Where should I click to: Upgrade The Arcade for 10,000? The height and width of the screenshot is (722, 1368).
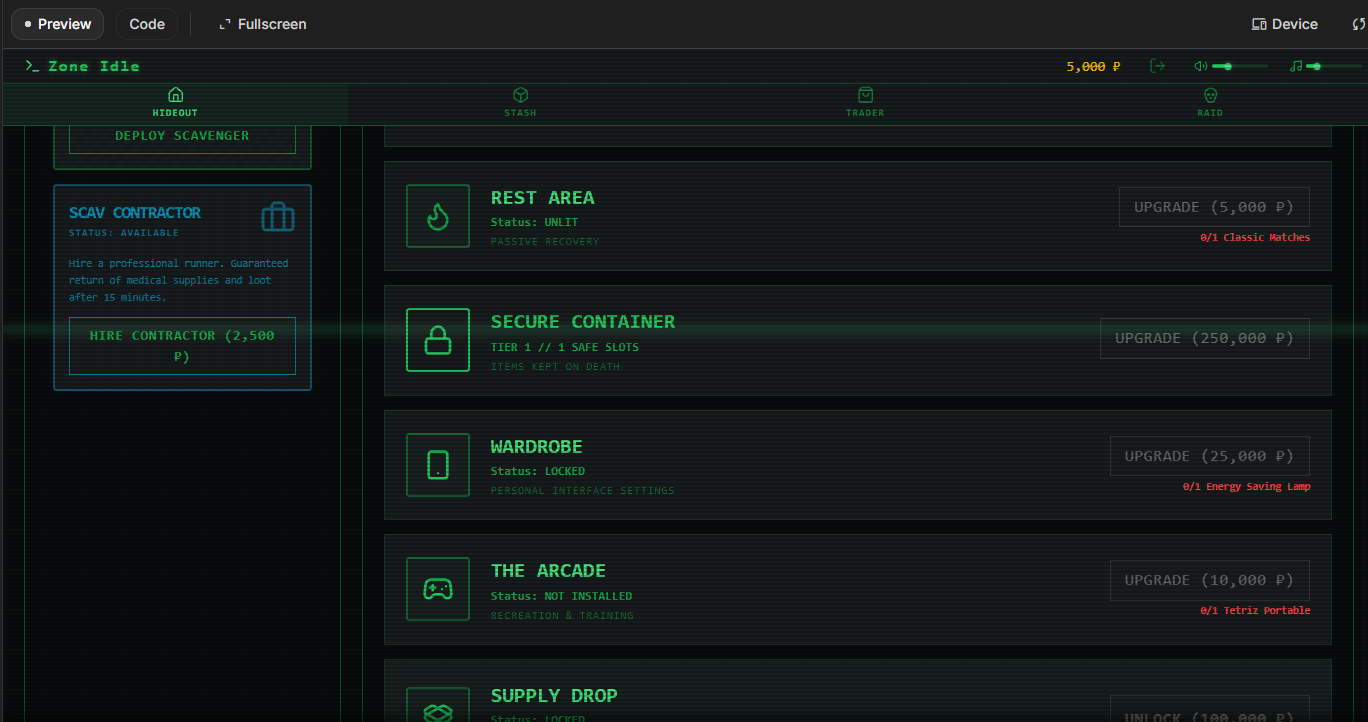point(1210,580)
